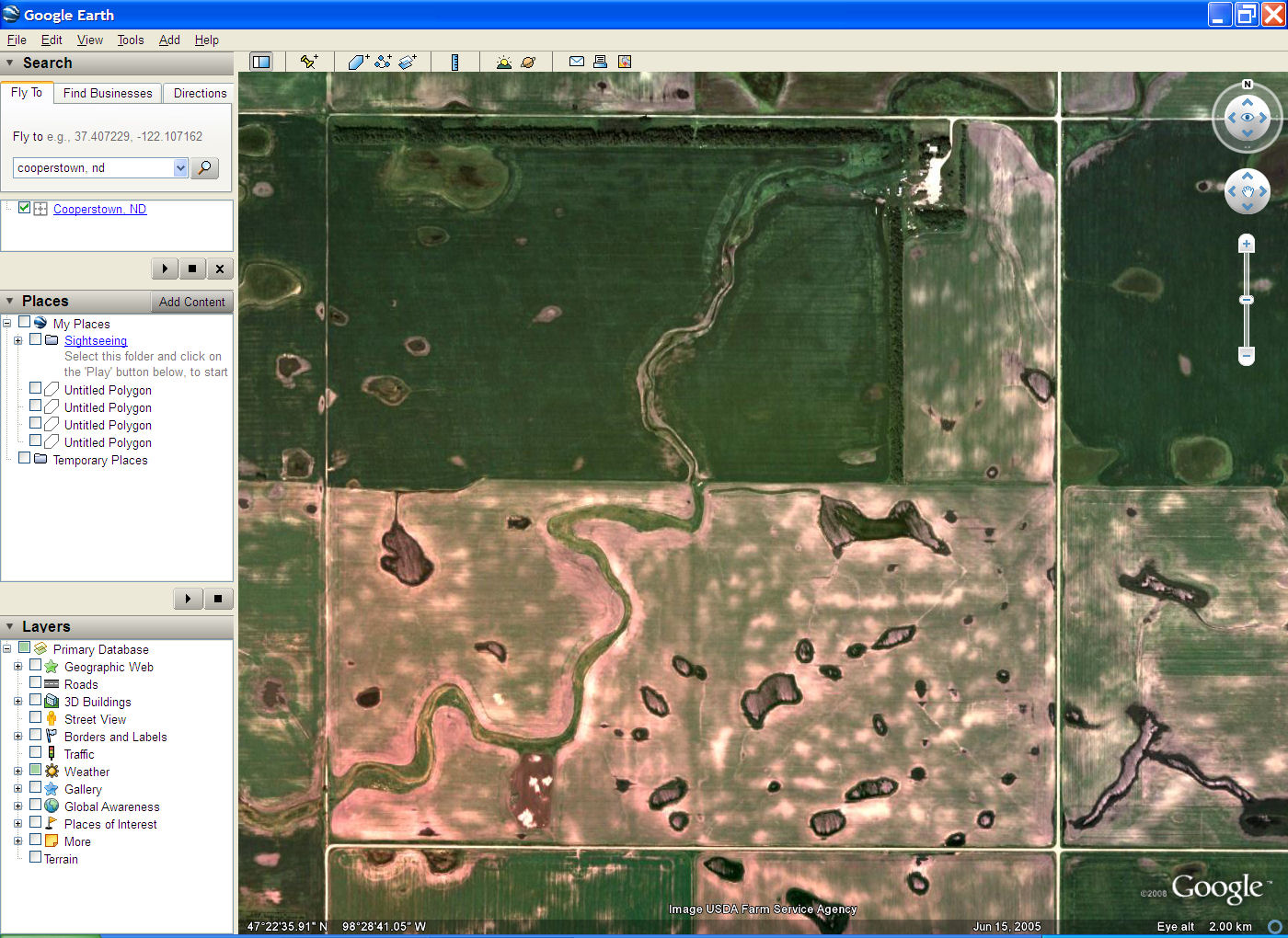Select the Add Path tool
This screenshot has width=1288, height=938.
(x=383, y=62)
